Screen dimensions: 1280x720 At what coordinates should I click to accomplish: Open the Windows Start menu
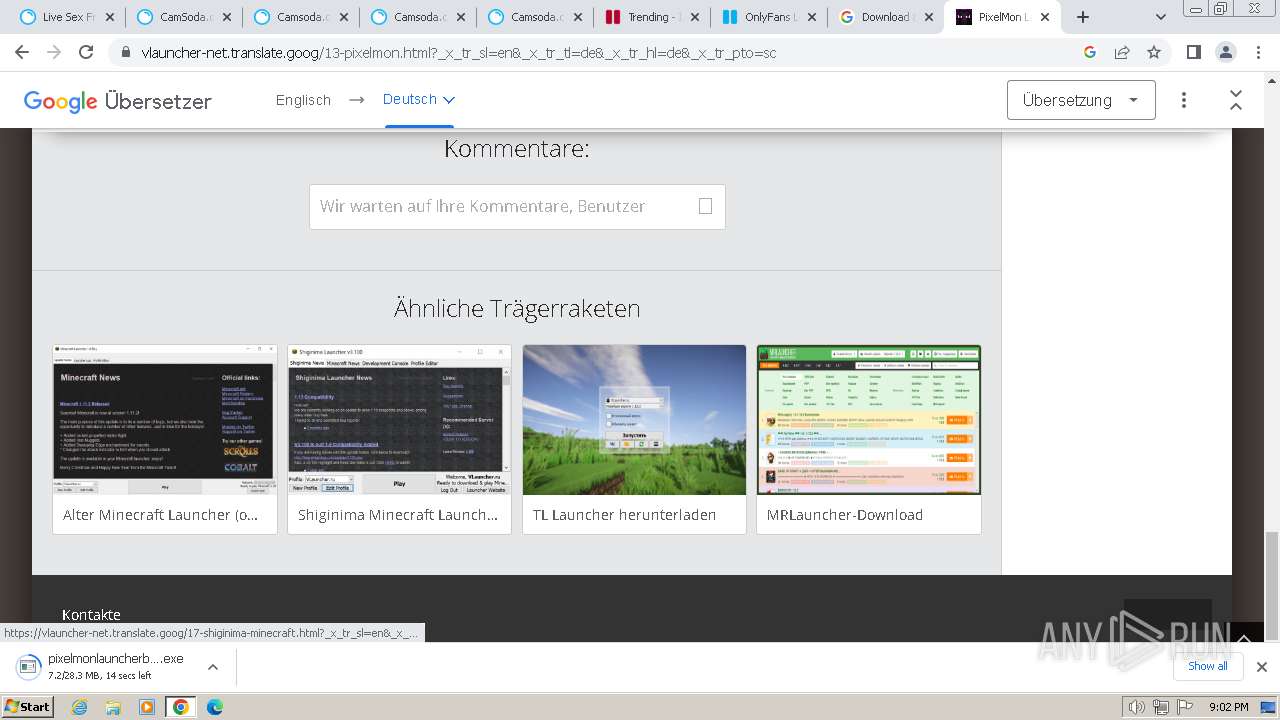(28, 706)
